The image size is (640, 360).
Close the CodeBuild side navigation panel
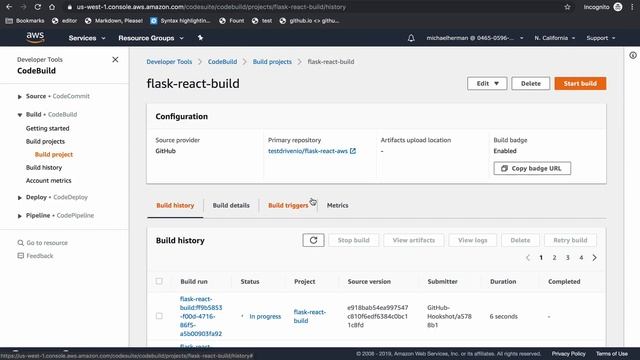(x=115, y=60)
